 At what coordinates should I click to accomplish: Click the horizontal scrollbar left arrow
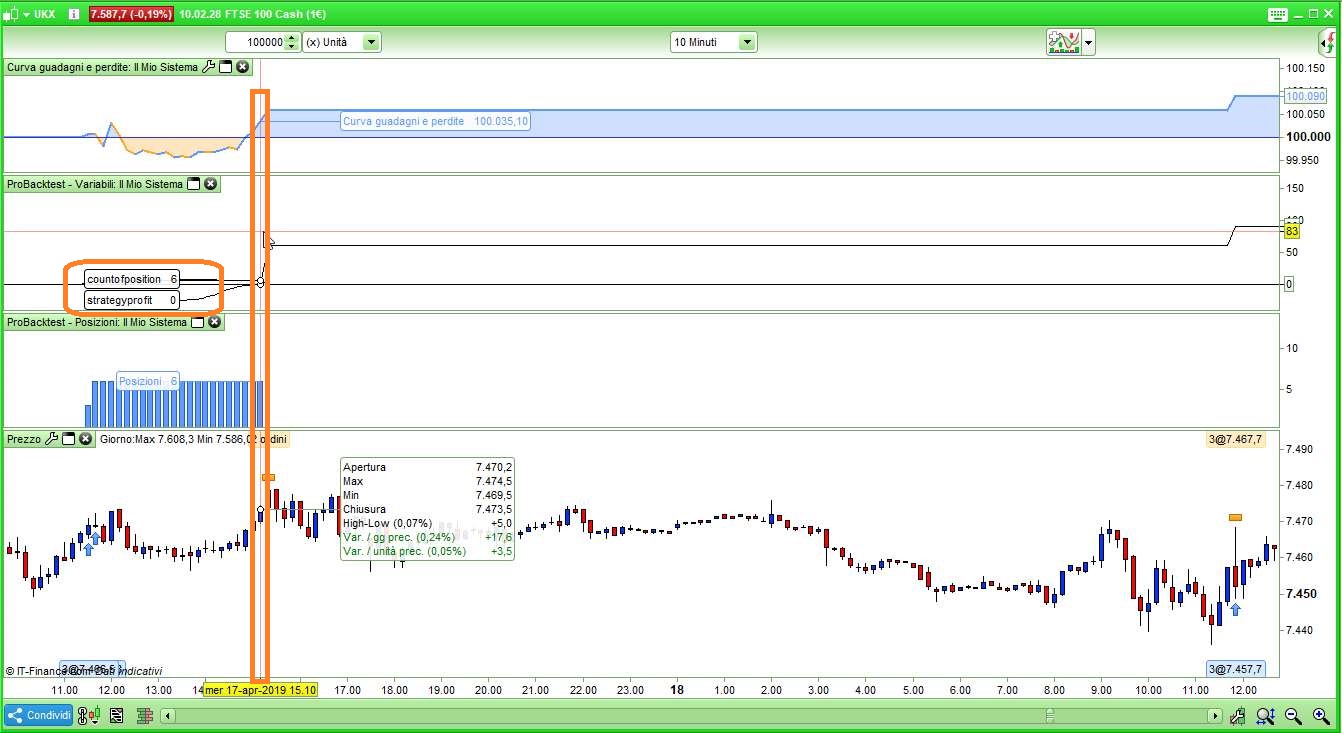pyautogui.click(x=167, y=716)
